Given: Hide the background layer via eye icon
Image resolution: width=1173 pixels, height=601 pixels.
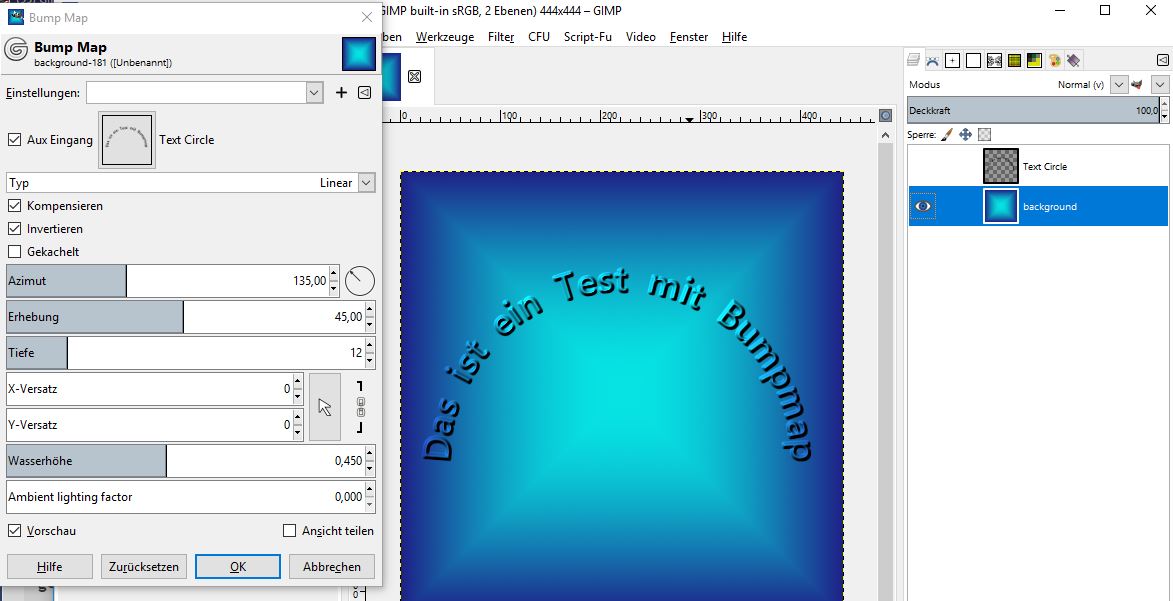Looking at the screenshot, I should click(x=924, y=206).
